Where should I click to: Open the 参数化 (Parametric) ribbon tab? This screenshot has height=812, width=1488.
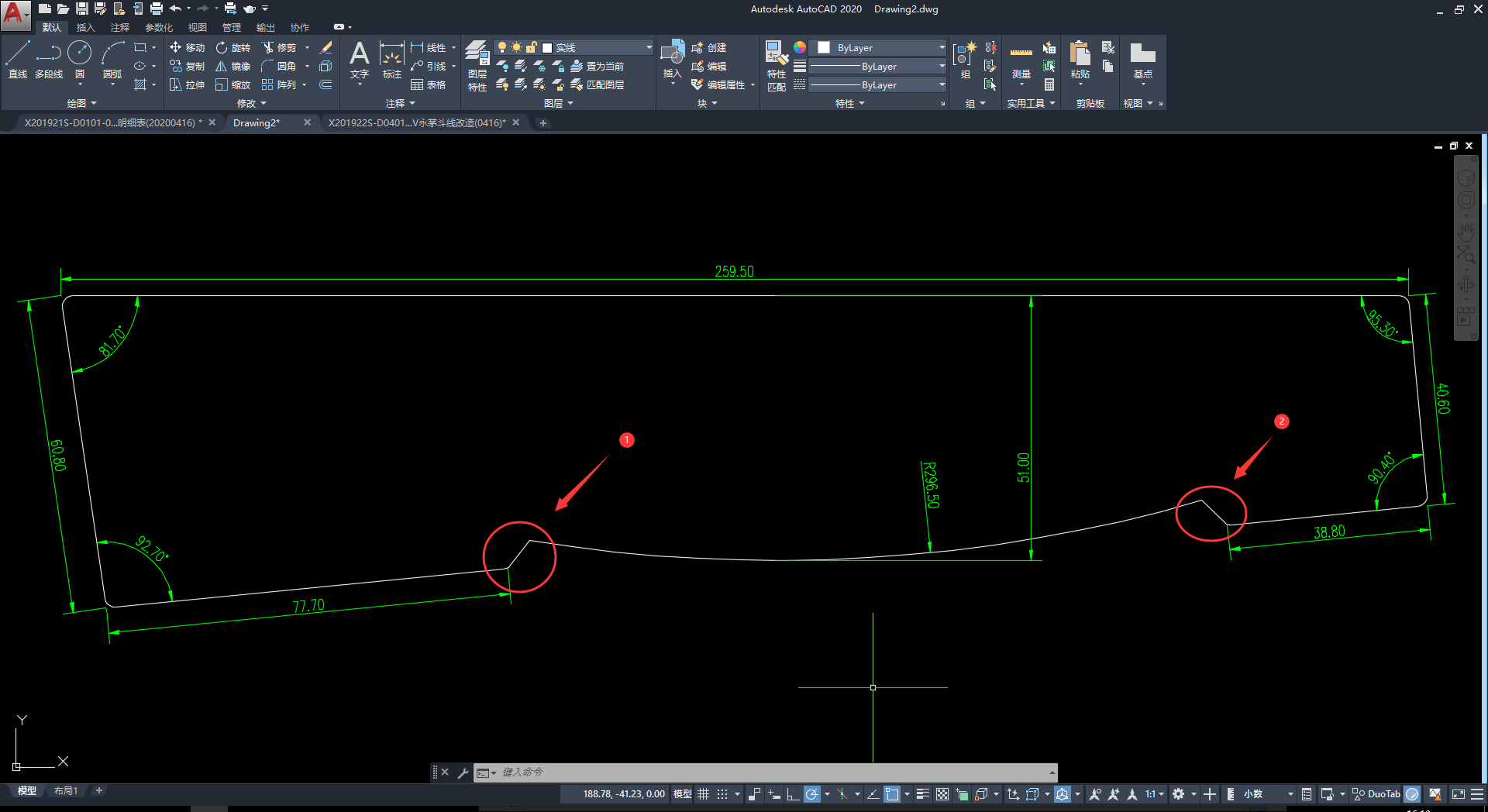tap(159, 27)
